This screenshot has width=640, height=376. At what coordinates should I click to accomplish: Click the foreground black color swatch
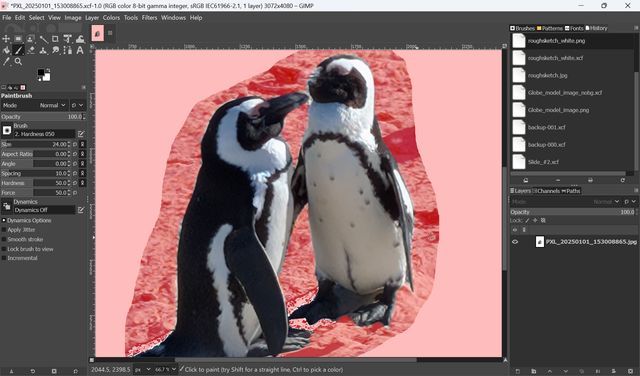point(41,73)
